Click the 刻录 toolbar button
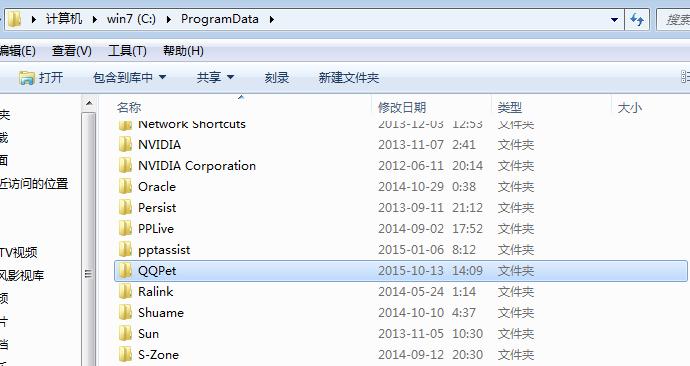 click(277, 78)
